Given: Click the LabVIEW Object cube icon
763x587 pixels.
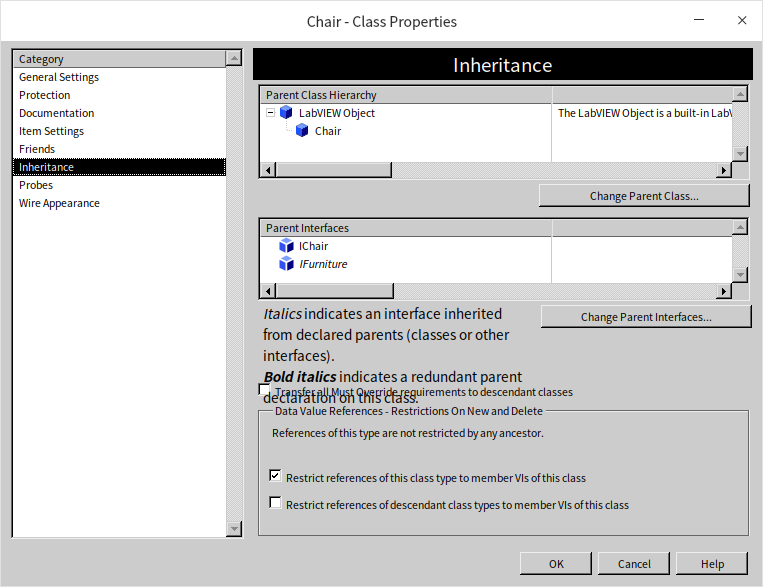Looking at the screenshot, I should click(286, 113).
